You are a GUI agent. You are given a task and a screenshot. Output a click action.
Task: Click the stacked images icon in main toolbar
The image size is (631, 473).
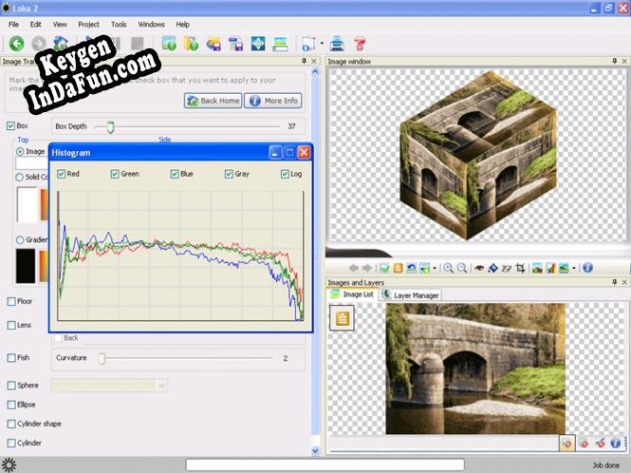[x=280, y=43]
